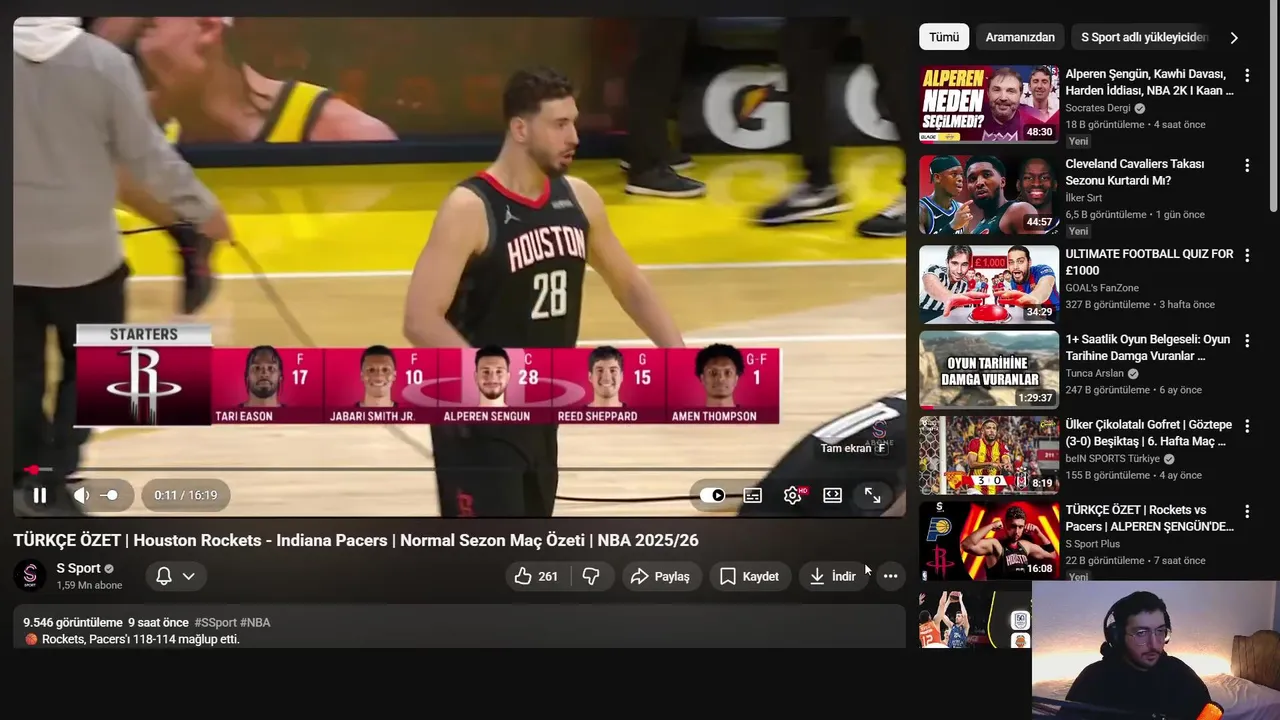Open the S Sport channel name link
The width and height of the screenshot is (1280, 720).
coord(78,568)
